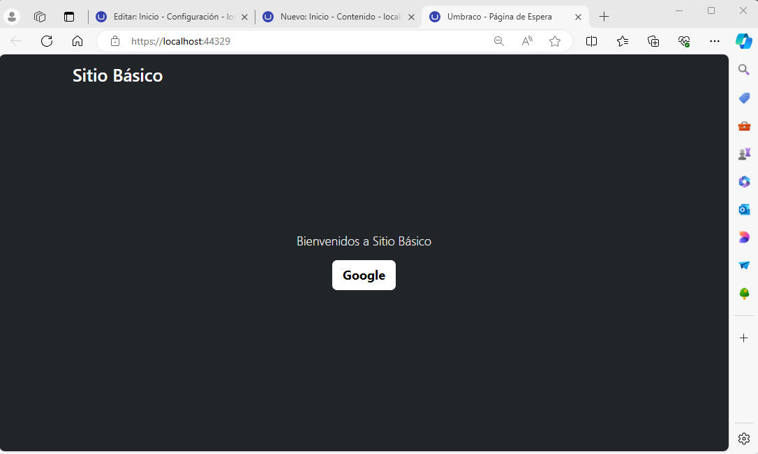Click the Google button

tap(363, 275)
